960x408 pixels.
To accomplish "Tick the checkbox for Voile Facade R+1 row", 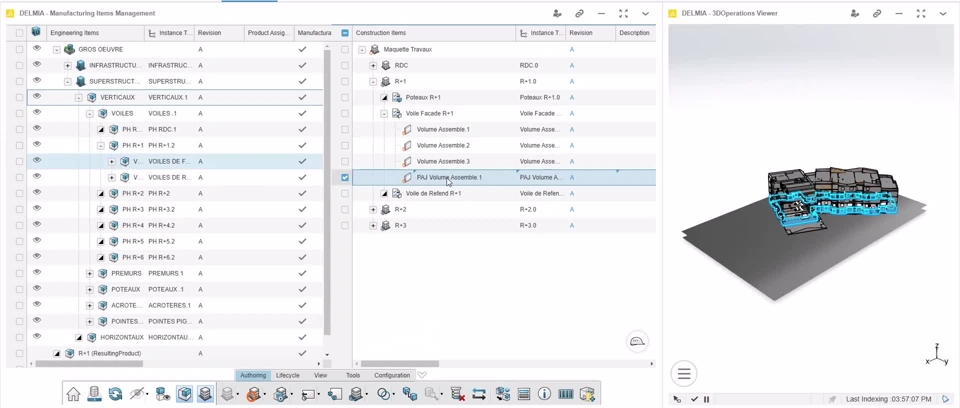I will 345,113.
